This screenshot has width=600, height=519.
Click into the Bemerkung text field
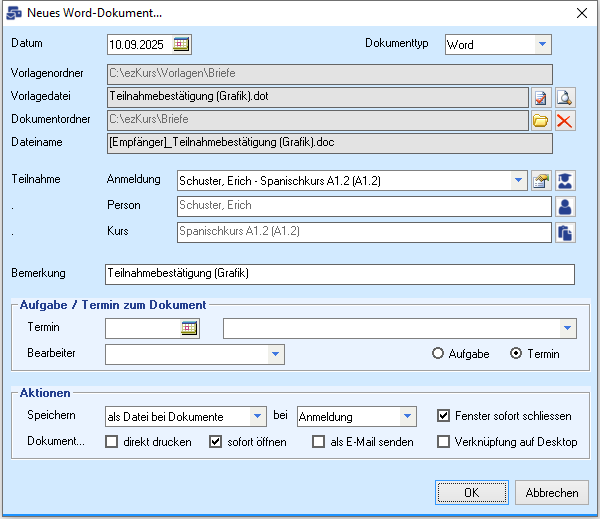pos(340,273)
